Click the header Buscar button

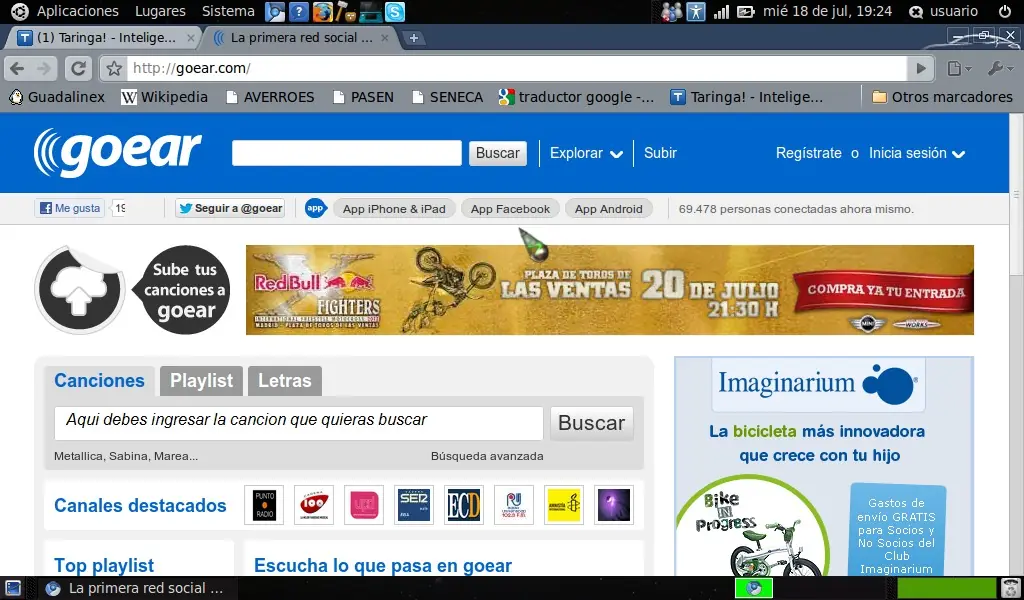coord(498,153)
